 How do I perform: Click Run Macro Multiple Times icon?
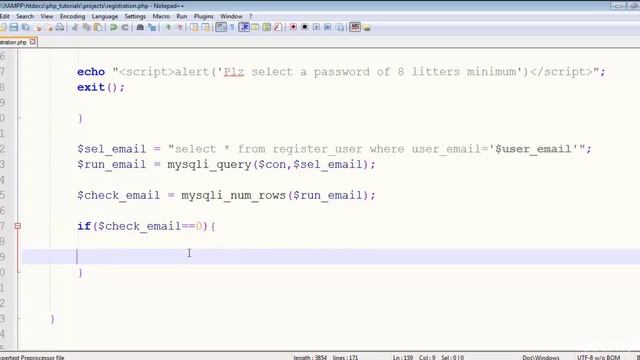coord(328,27)
